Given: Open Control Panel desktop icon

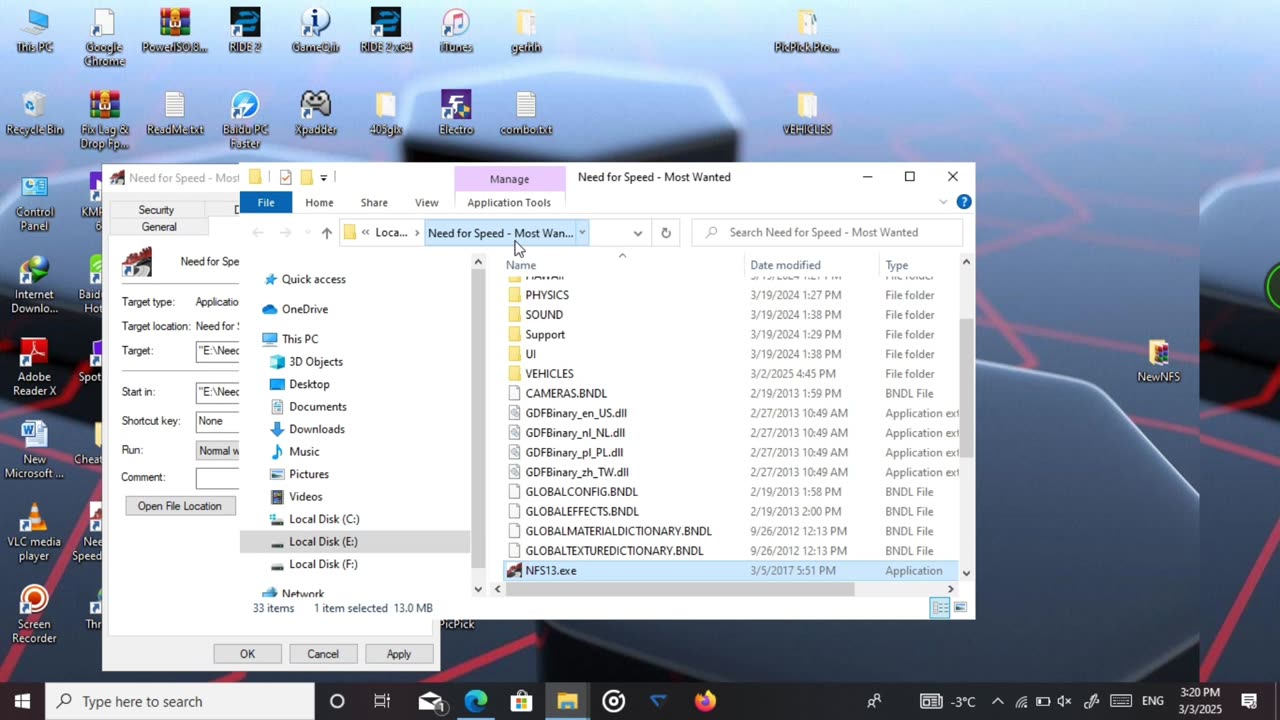Looking at the screenshot, I should 34,203.
